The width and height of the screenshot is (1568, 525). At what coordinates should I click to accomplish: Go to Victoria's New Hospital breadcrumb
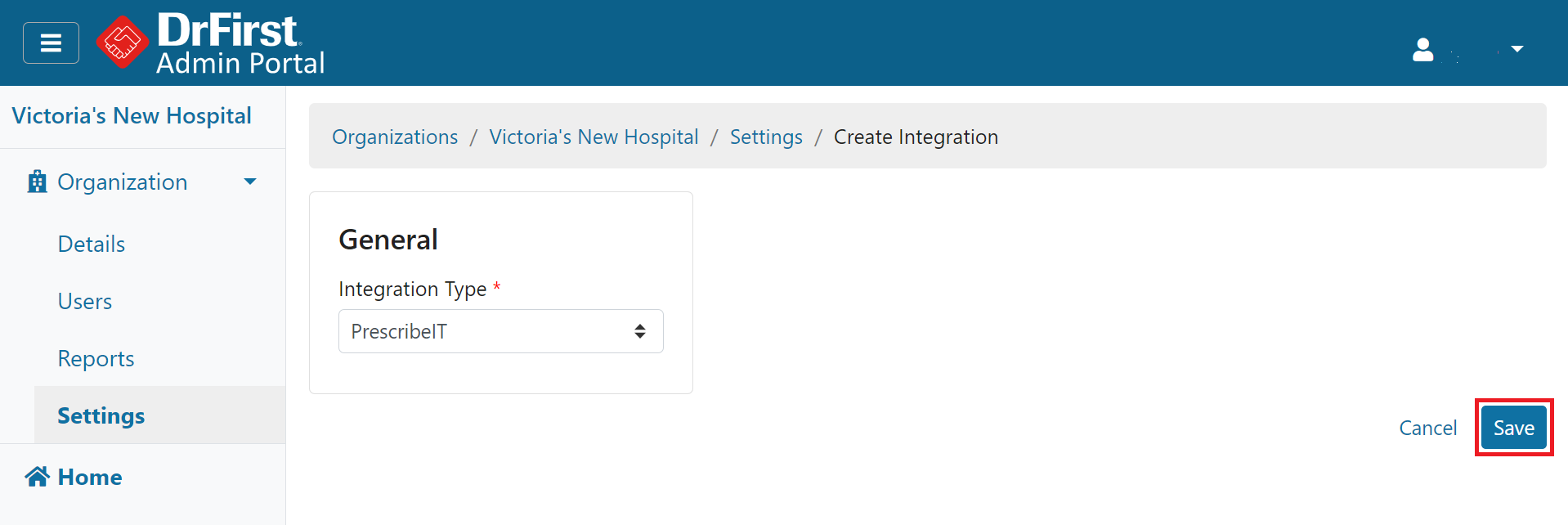594,137
